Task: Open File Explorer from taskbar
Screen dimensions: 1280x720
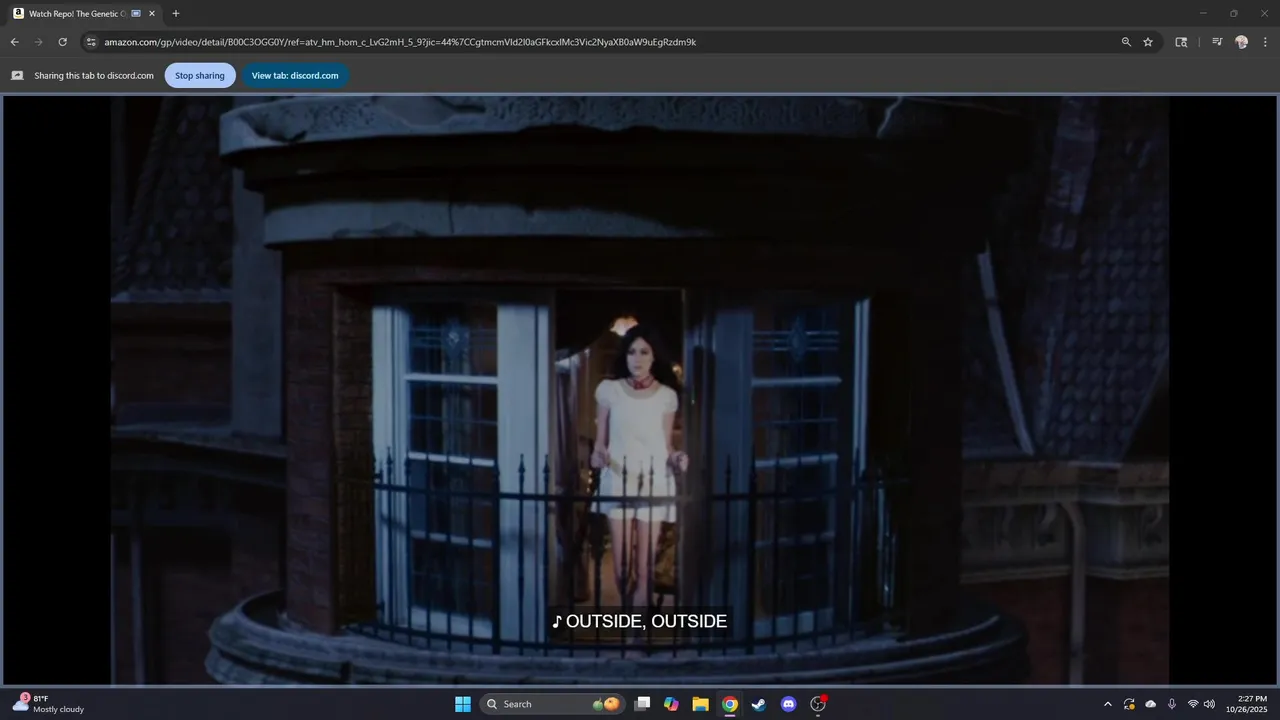Action: 700,704
